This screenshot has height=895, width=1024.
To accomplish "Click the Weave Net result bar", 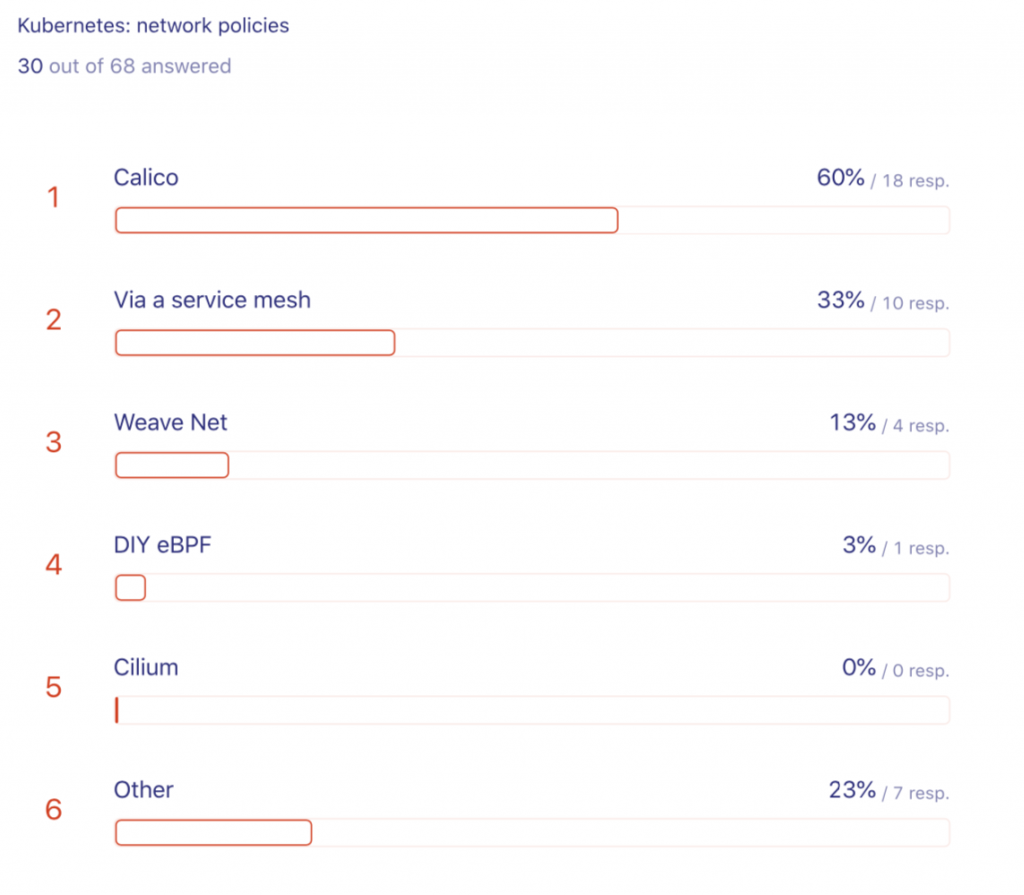I will click(x=172, y=465).
